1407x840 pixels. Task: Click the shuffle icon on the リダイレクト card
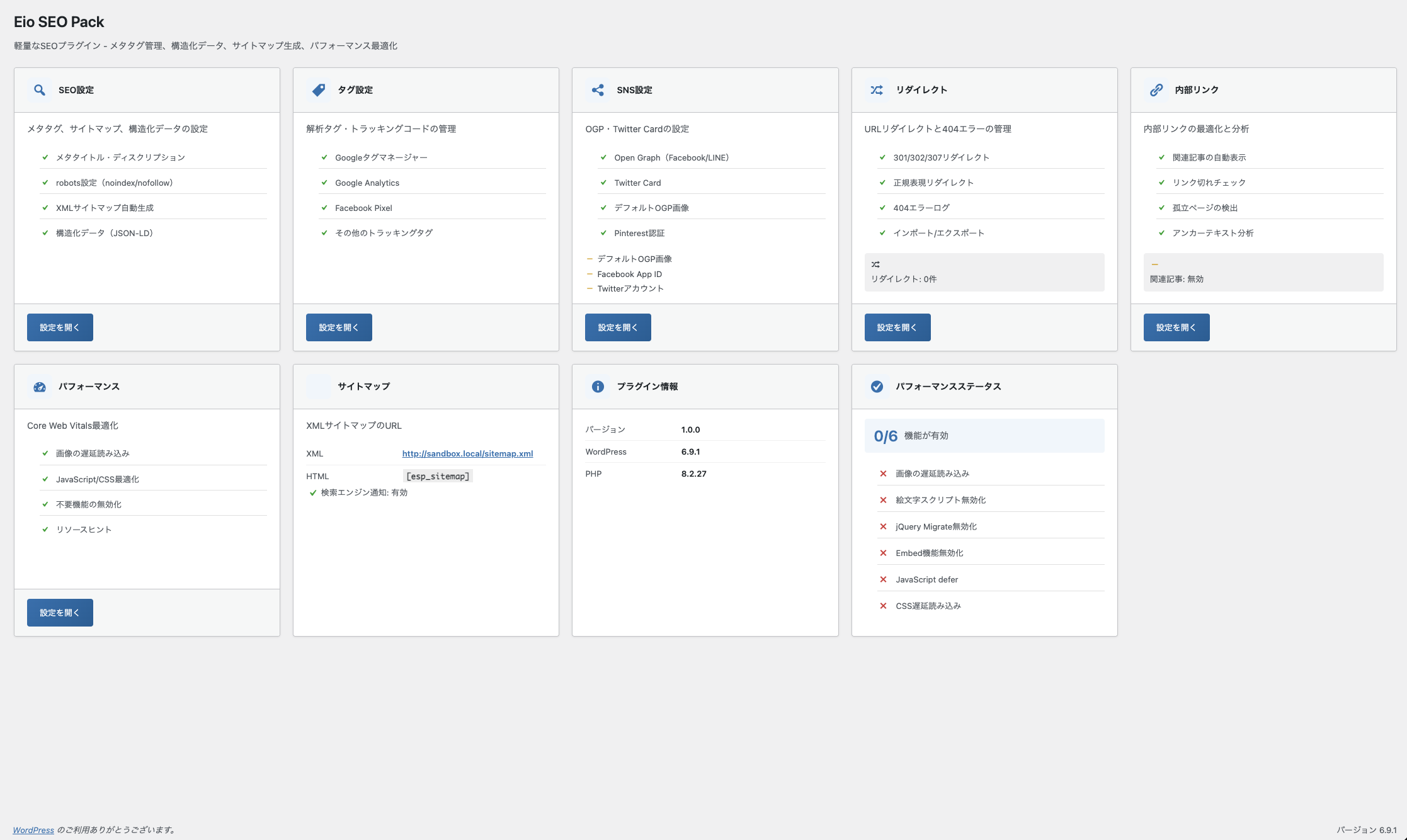(x=877, y=89)
